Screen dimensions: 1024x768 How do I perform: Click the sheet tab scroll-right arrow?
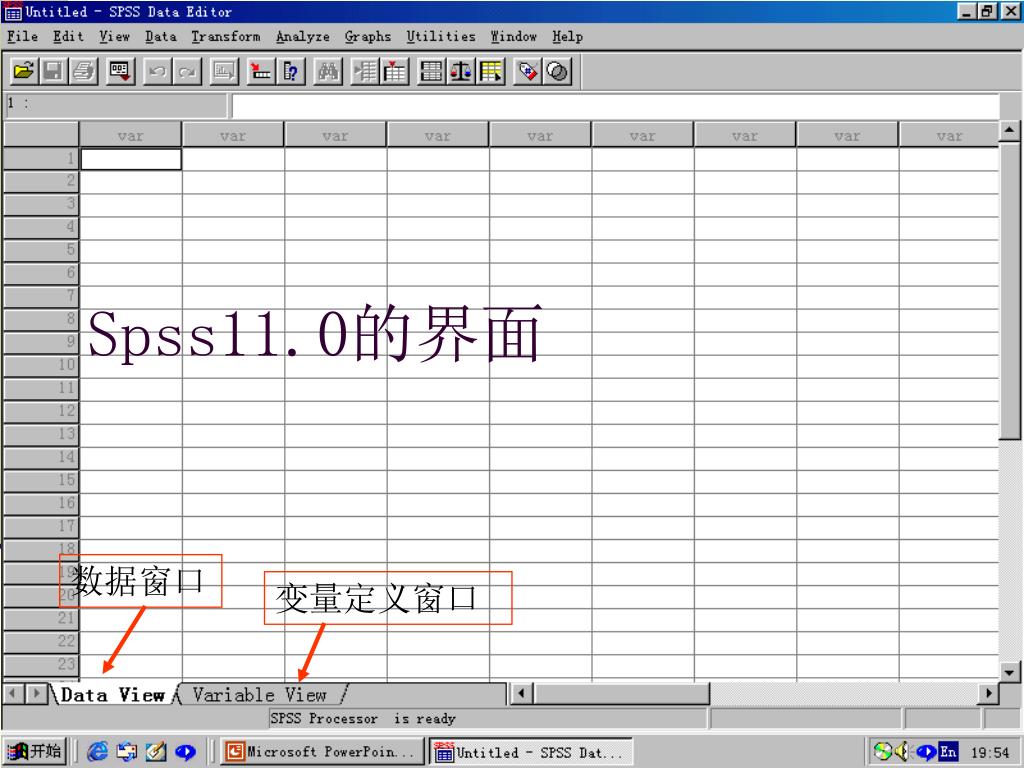(37, 693)
